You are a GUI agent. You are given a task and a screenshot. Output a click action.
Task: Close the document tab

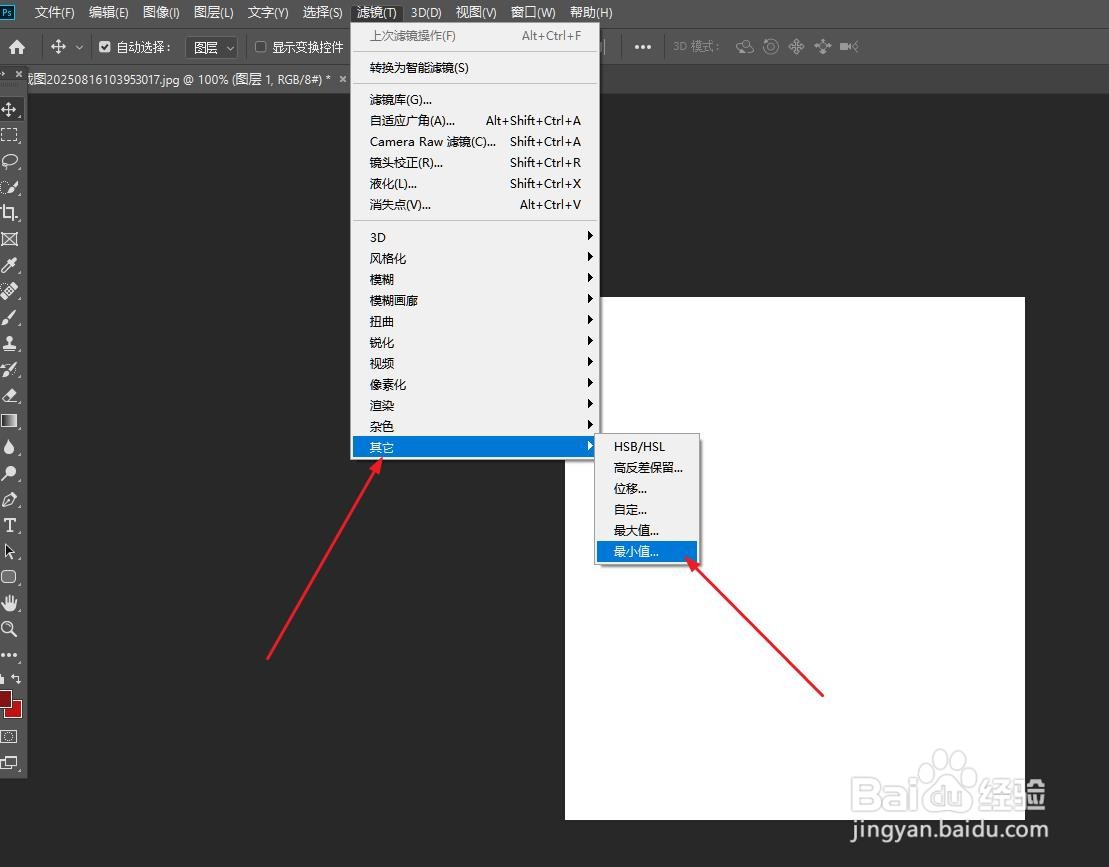tap(343, 79)
